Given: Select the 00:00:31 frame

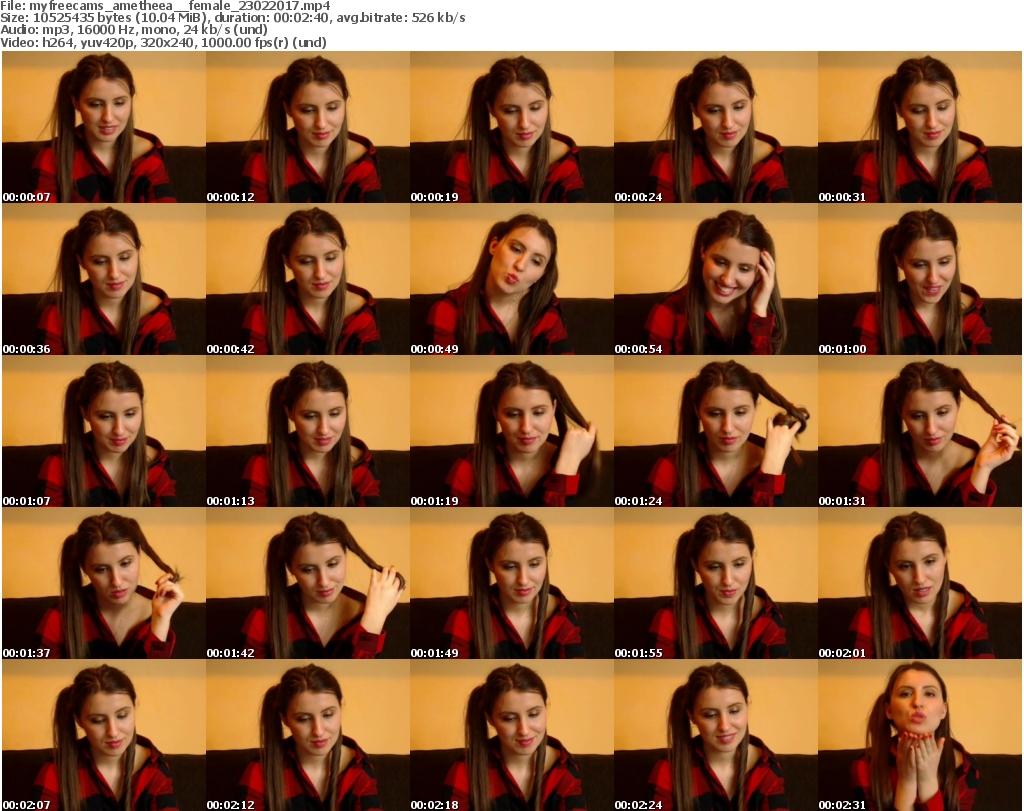Looking at the screenshot, I should click(x=920, y=127).
